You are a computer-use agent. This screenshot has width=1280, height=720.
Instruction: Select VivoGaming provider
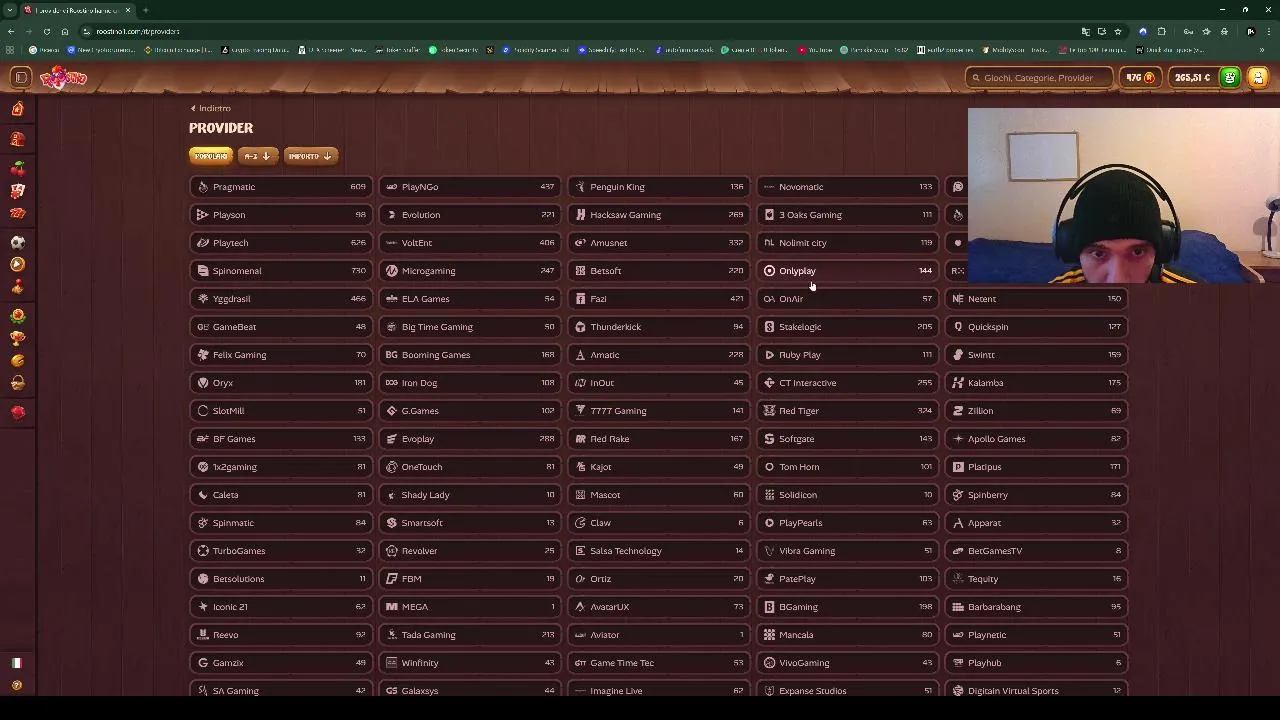(x=847, y=663)
